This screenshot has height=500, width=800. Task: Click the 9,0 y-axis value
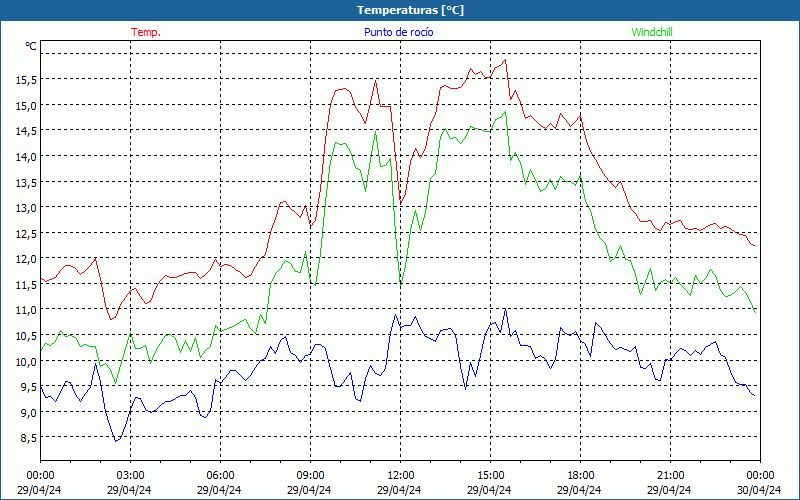28,412
